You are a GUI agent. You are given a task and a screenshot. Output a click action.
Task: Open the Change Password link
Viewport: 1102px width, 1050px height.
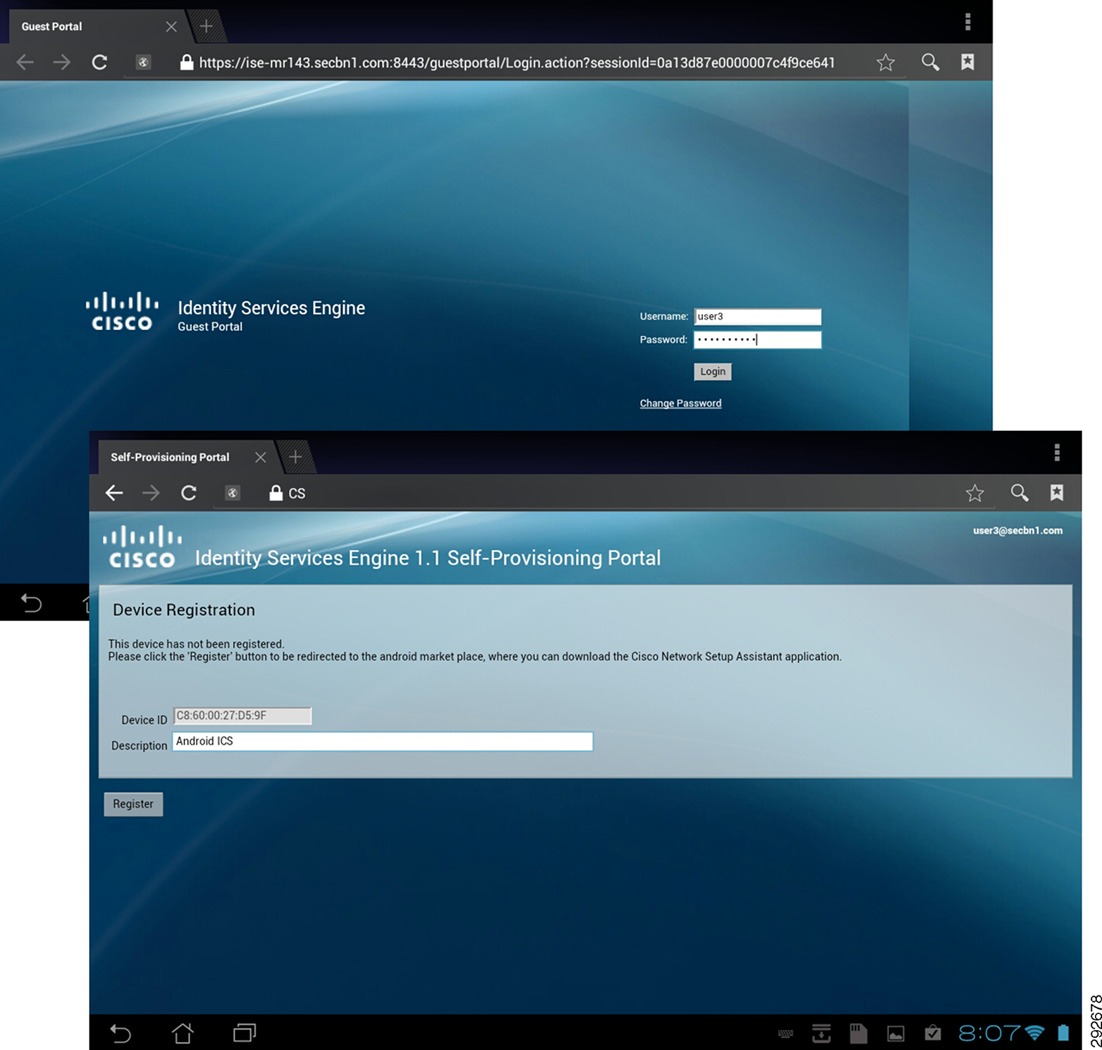coord(680,403)
